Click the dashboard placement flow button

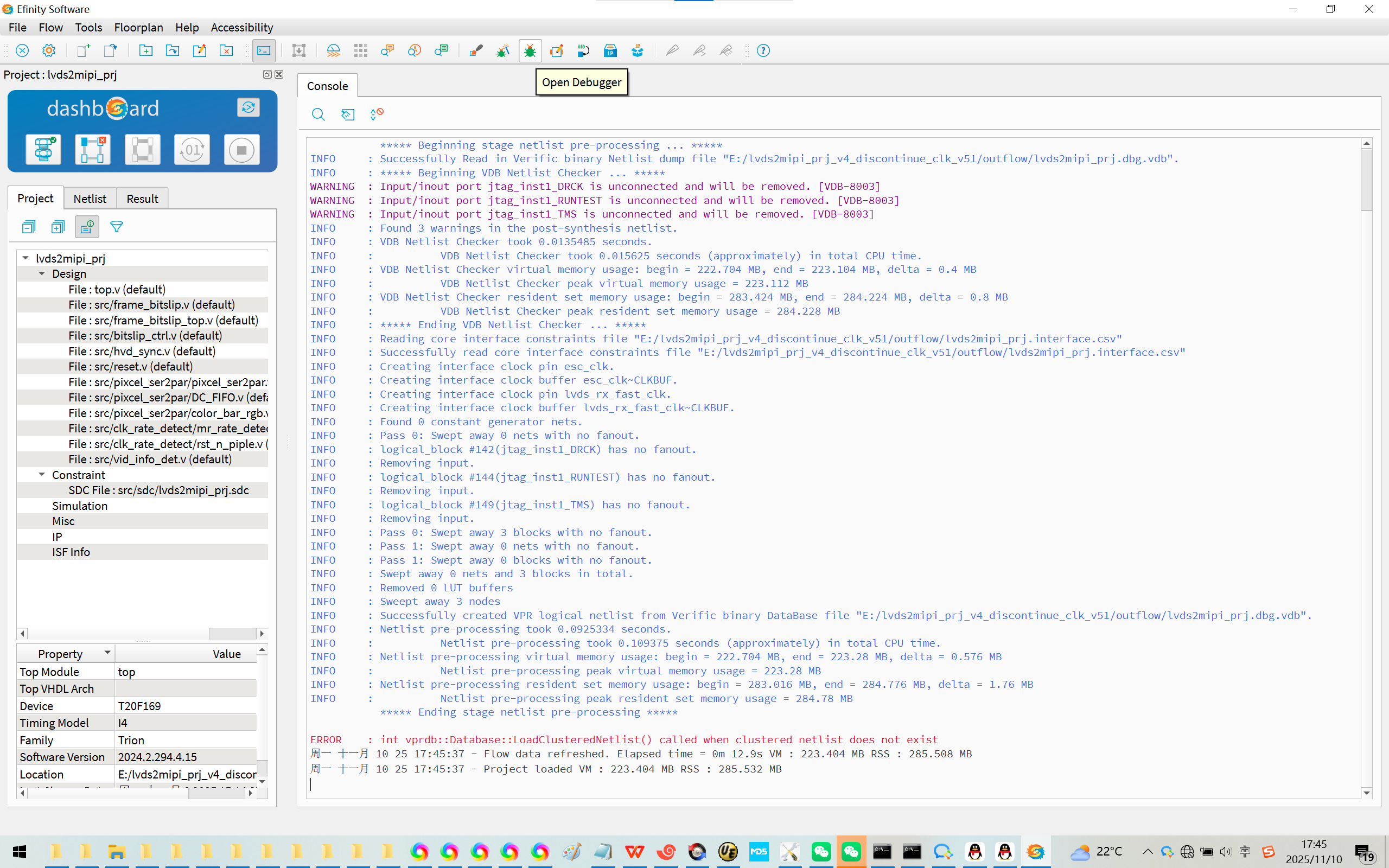coord(92,150)
